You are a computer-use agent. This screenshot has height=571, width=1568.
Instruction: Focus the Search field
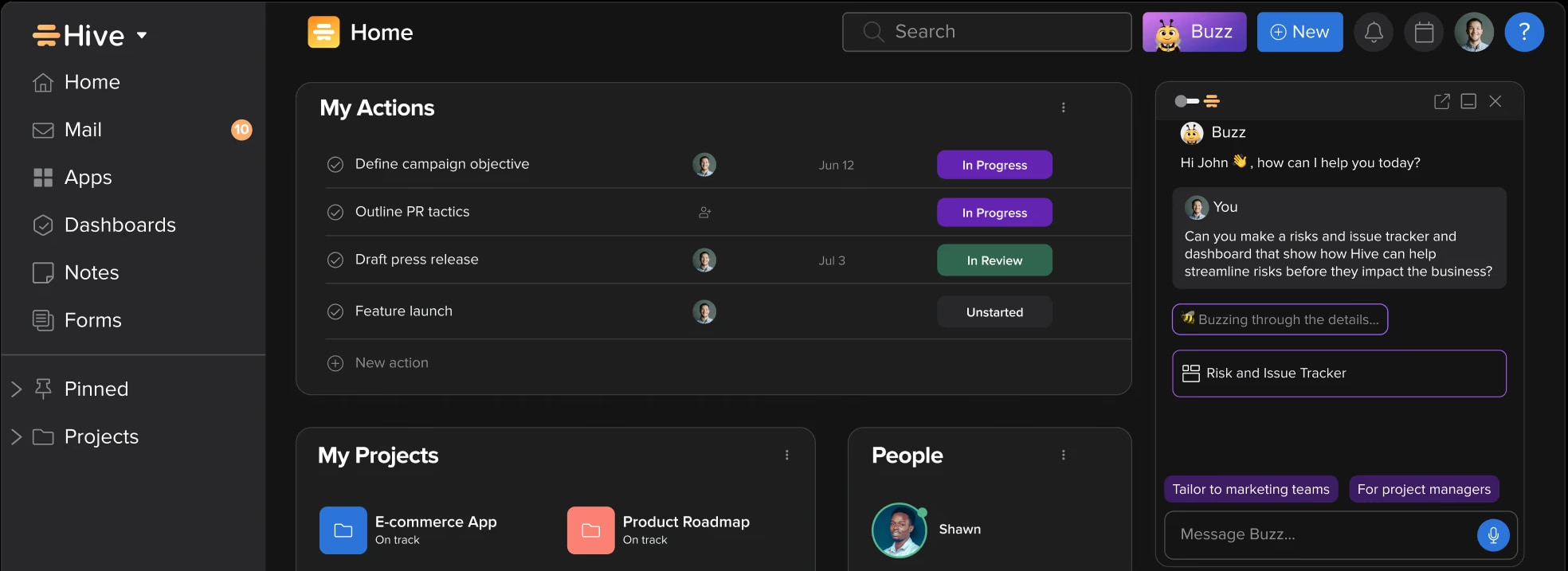point(986,32)
